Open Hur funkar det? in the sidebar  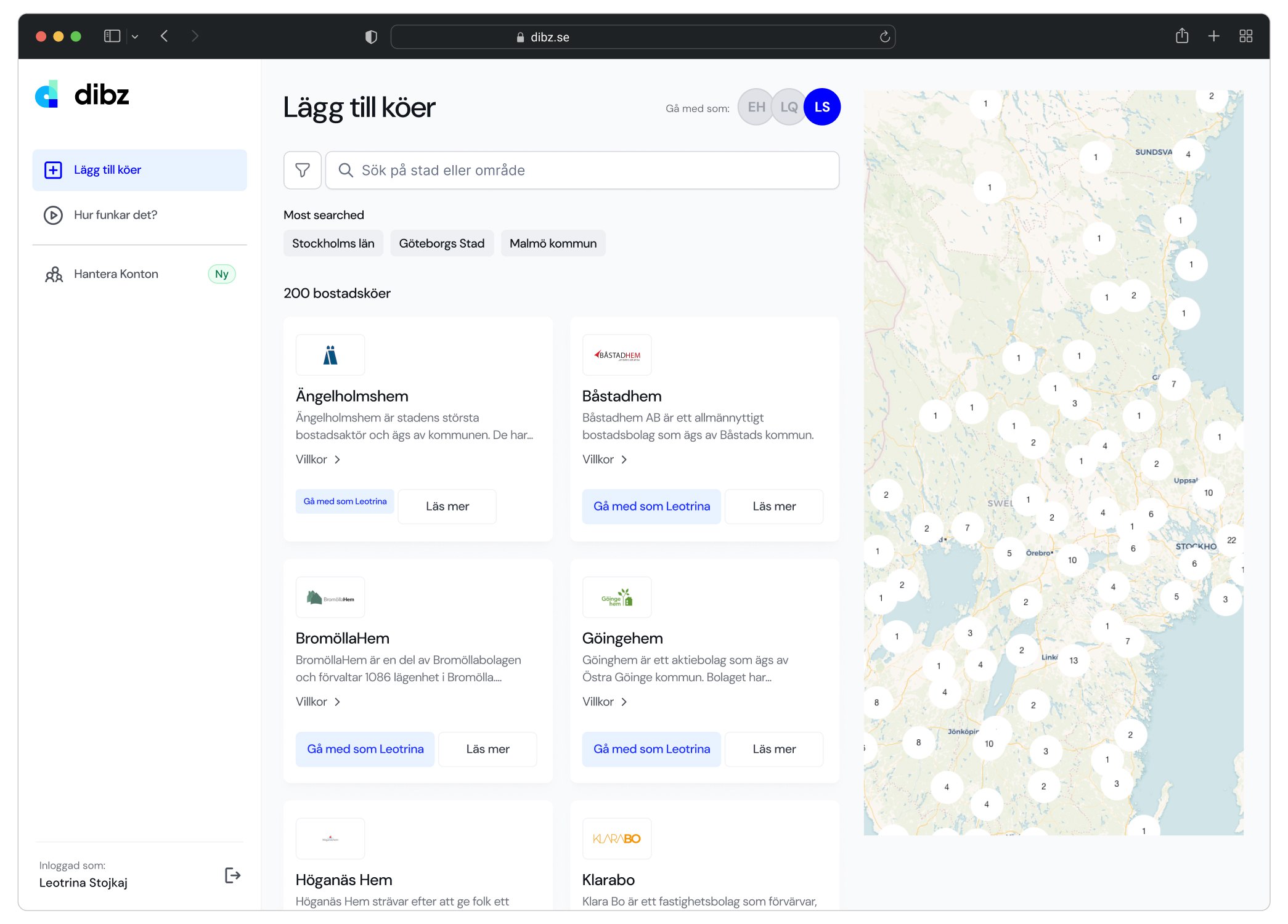(x=140, y=215)
